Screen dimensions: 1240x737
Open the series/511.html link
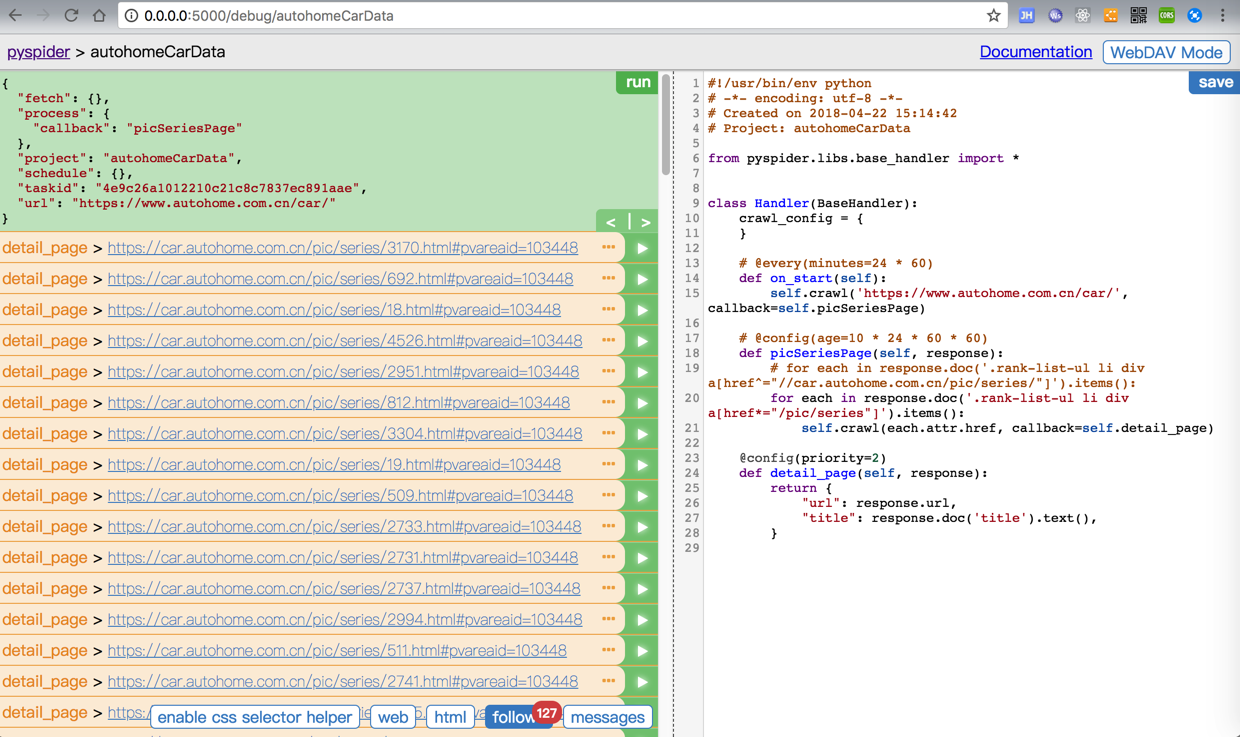(x=337, y=651)
